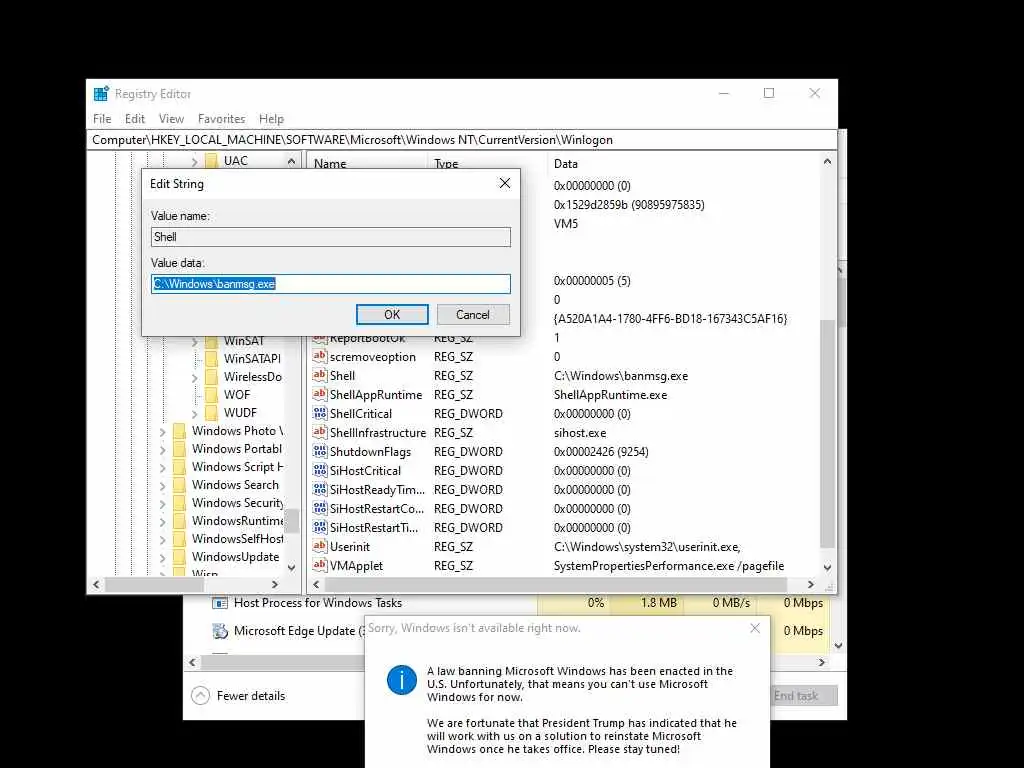Click the Host Process for Windows Tasks icon
The image size is (1024, 768).
(220, 603)
